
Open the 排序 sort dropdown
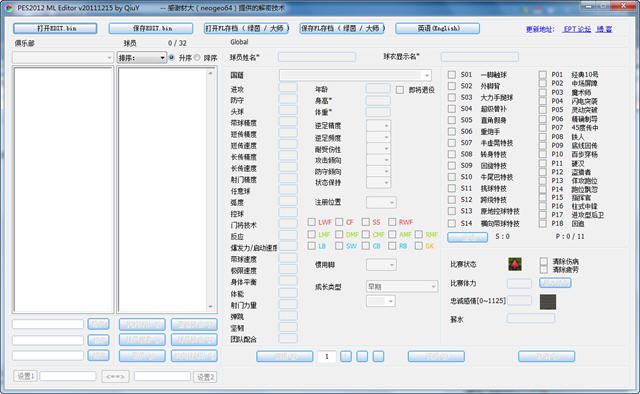point(141,58)
